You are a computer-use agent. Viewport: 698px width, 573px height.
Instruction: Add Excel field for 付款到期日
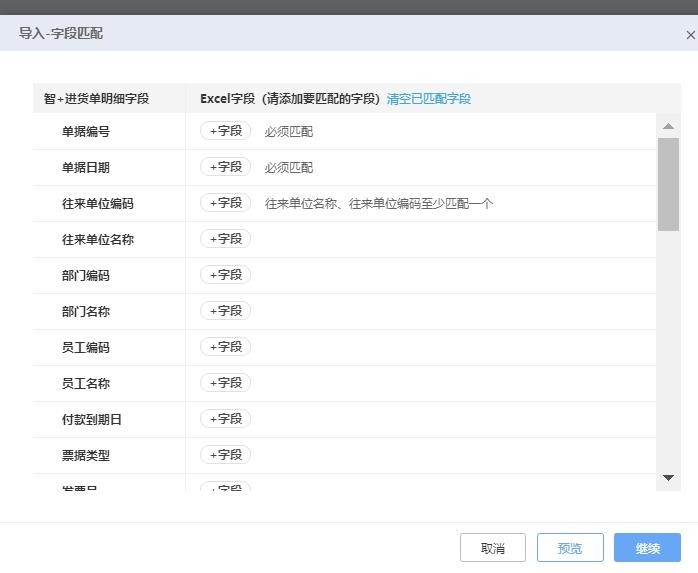pyautogui.click(x=225, y=419)
